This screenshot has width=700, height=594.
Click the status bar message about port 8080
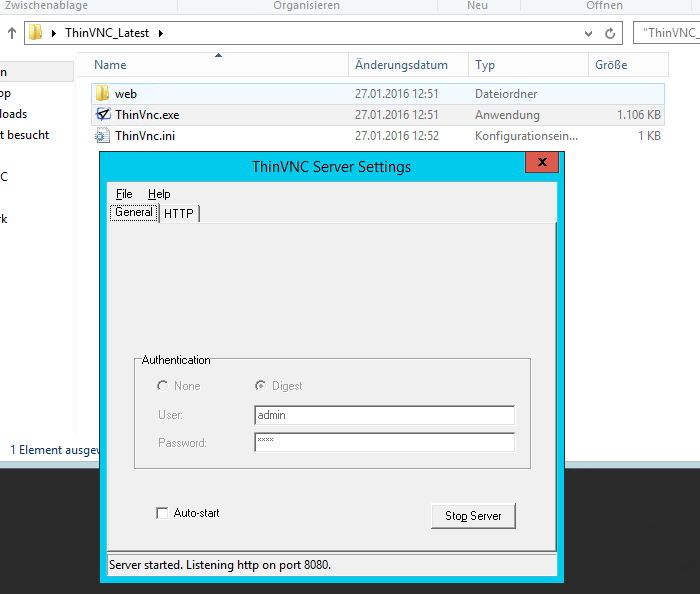[220, 565]
